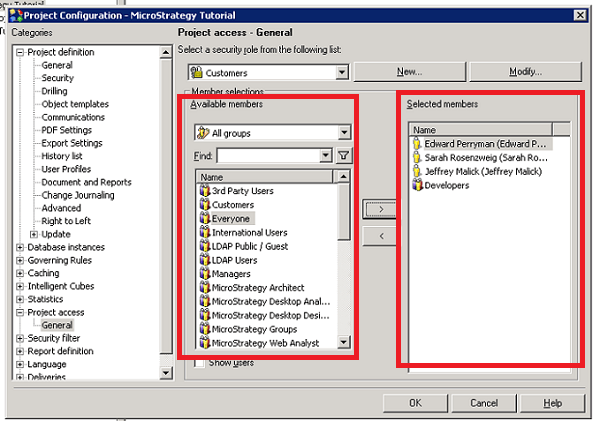Expand the Update tree node
The height and width of the screenshot is (421, 600).
click(34, 234)
